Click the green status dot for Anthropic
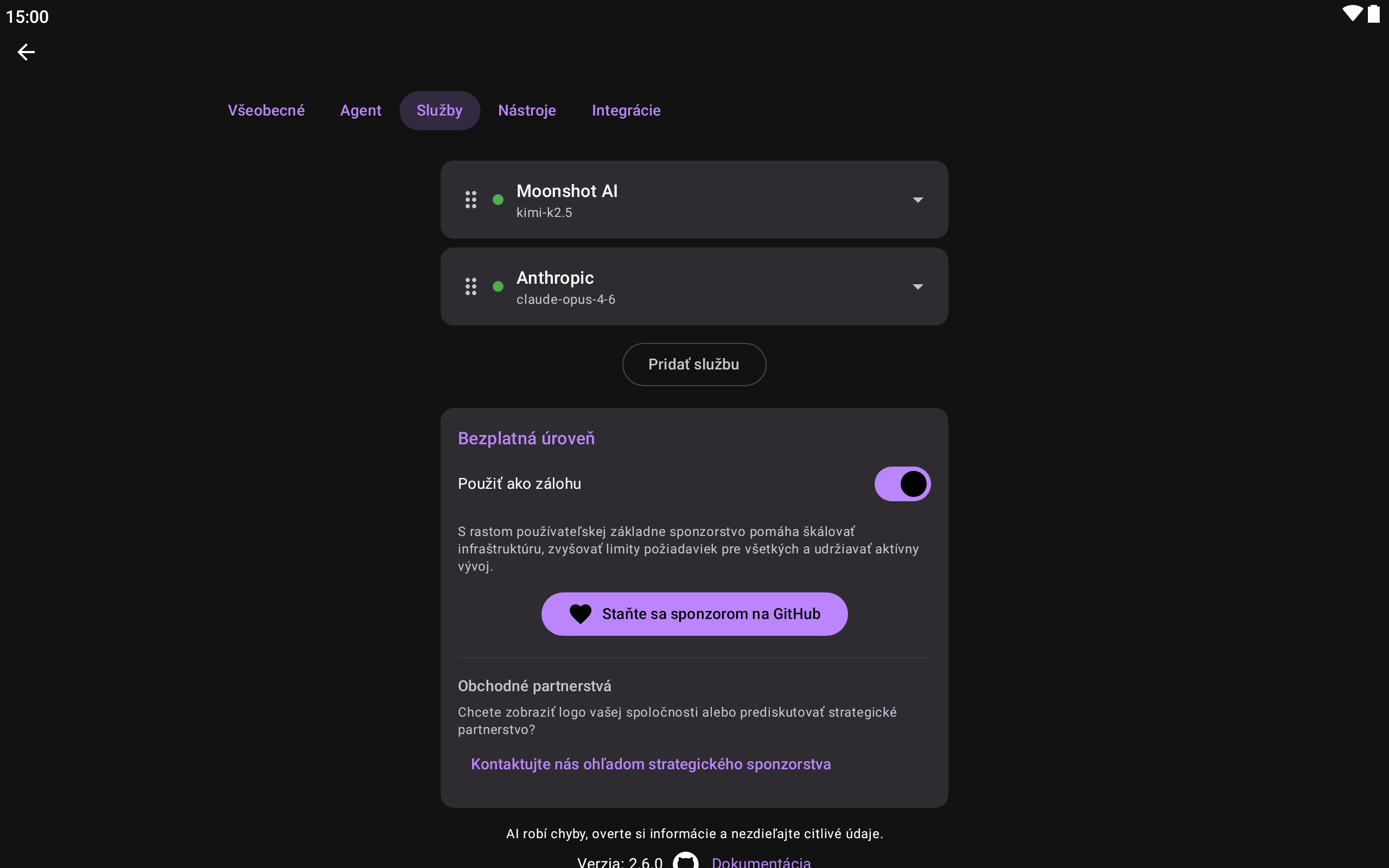1389x868 pixels. (x=498, y=286)
